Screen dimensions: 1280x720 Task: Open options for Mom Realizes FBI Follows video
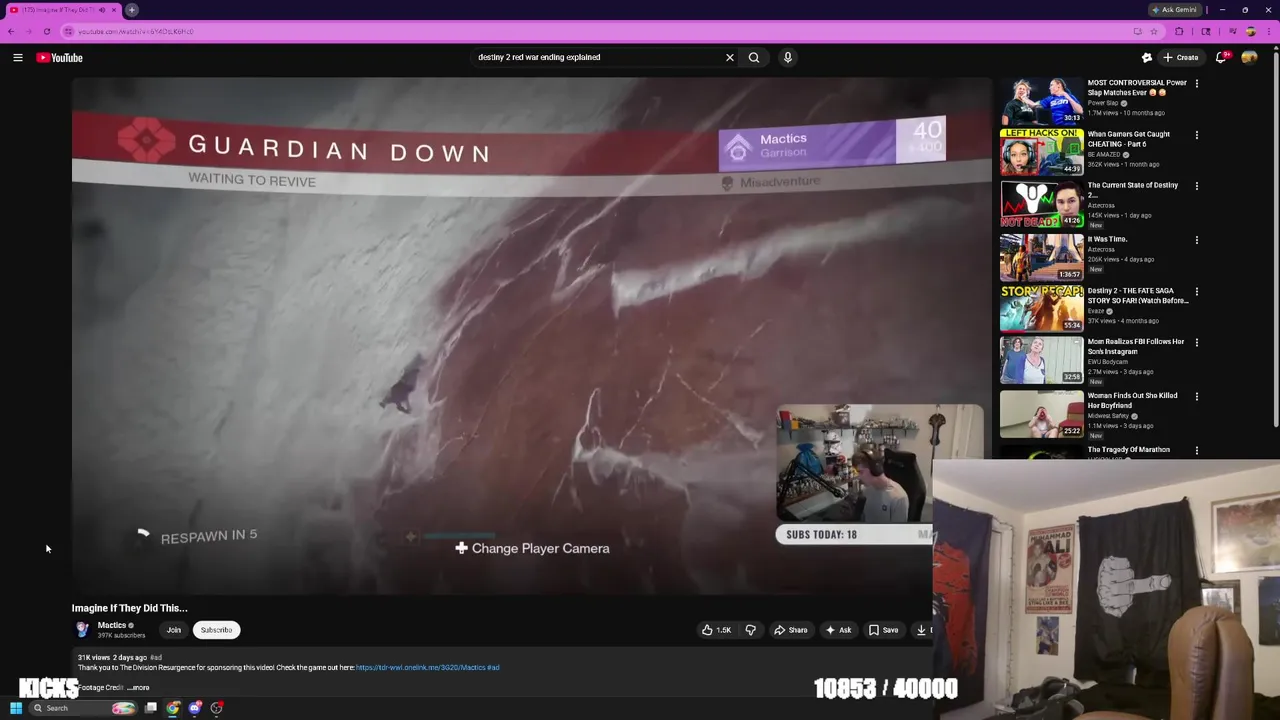[x=1196, y=343]
